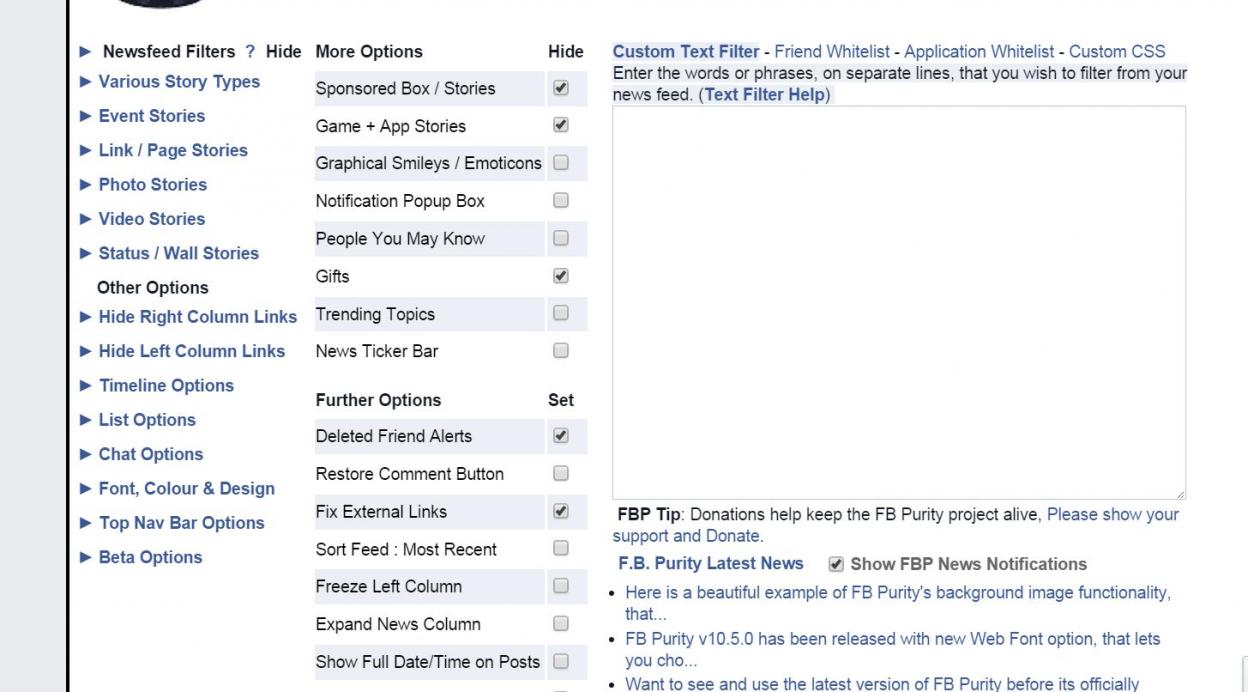
Task: Uncheck Sponsored Box / Stories hide checkbox
Action: (561, 88)
